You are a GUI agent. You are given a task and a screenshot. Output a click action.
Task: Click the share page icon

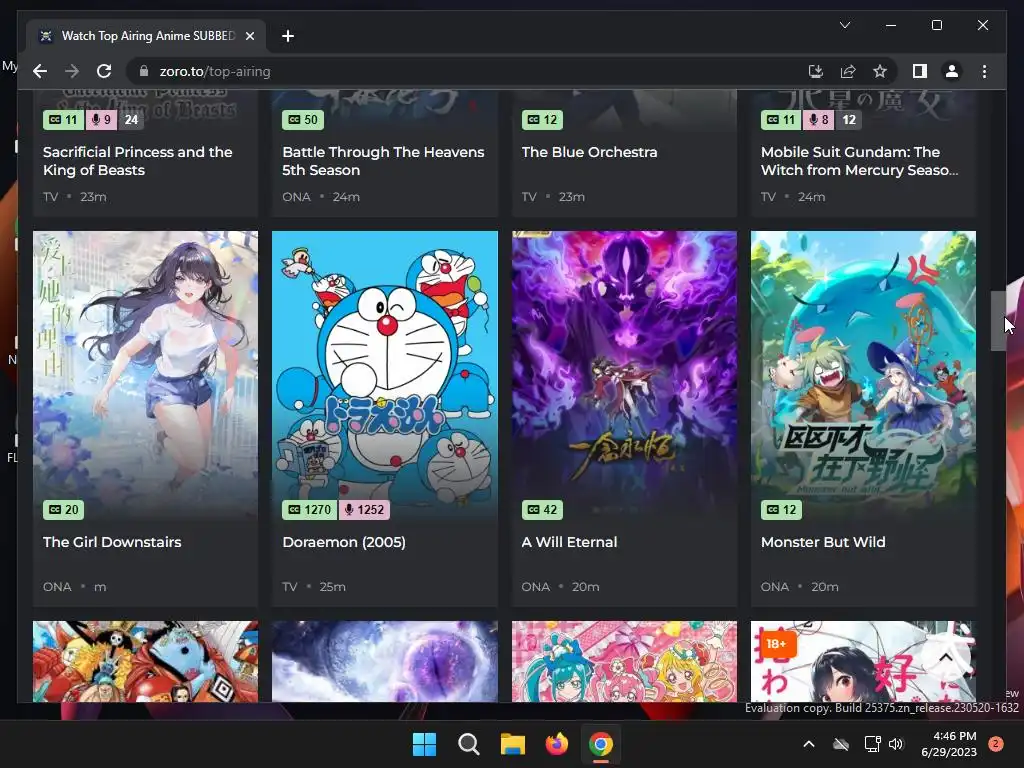coord(848,71)
